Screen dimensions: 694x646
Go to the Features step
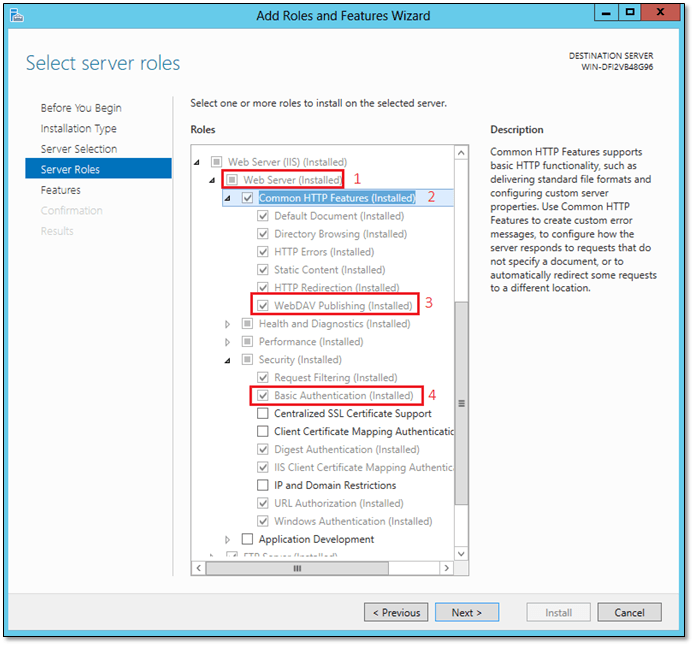pyautogui.click(x=61, y=190)
